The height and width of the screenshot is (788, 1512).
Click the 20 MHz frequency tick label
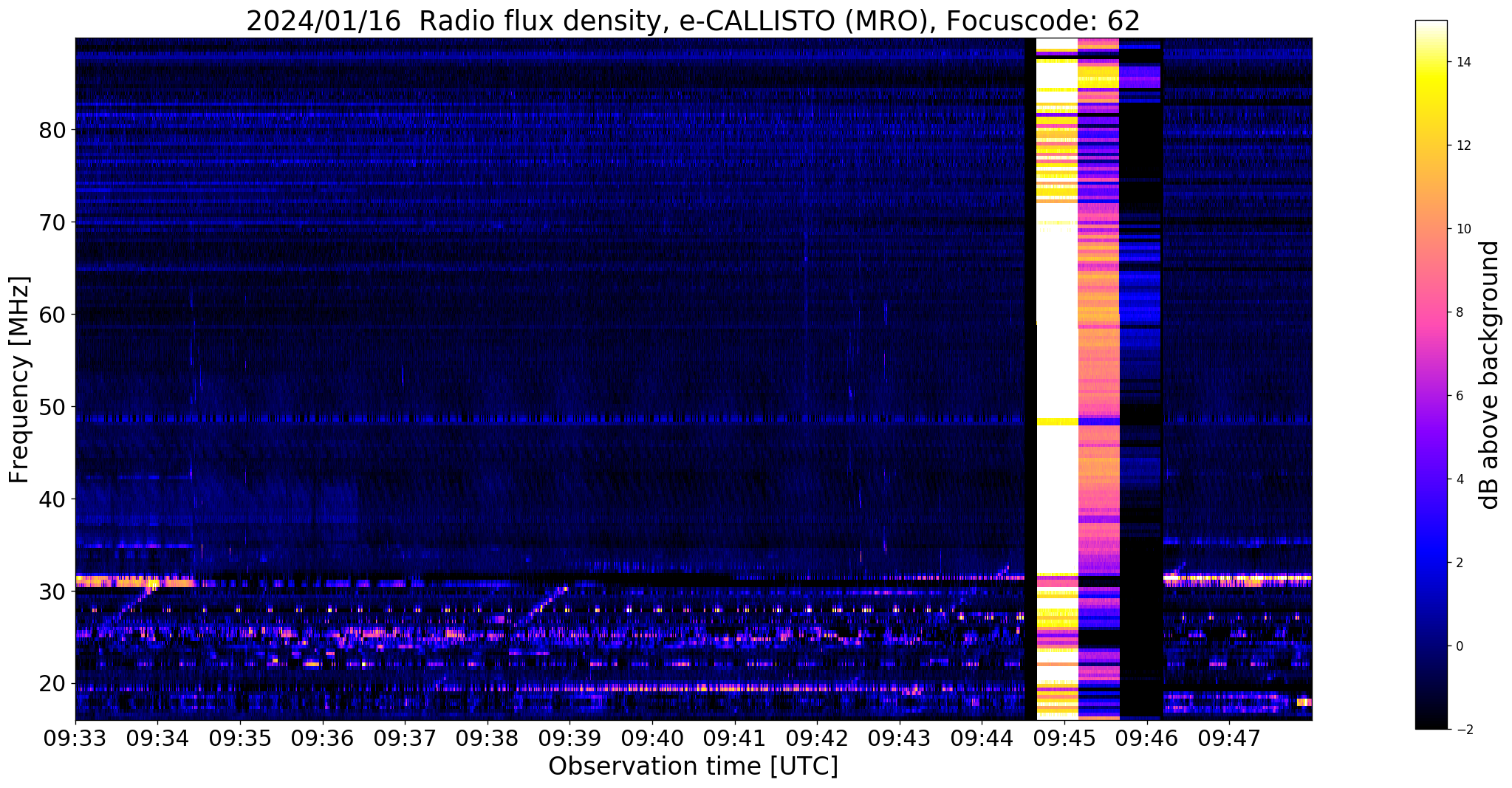(52, 684)
